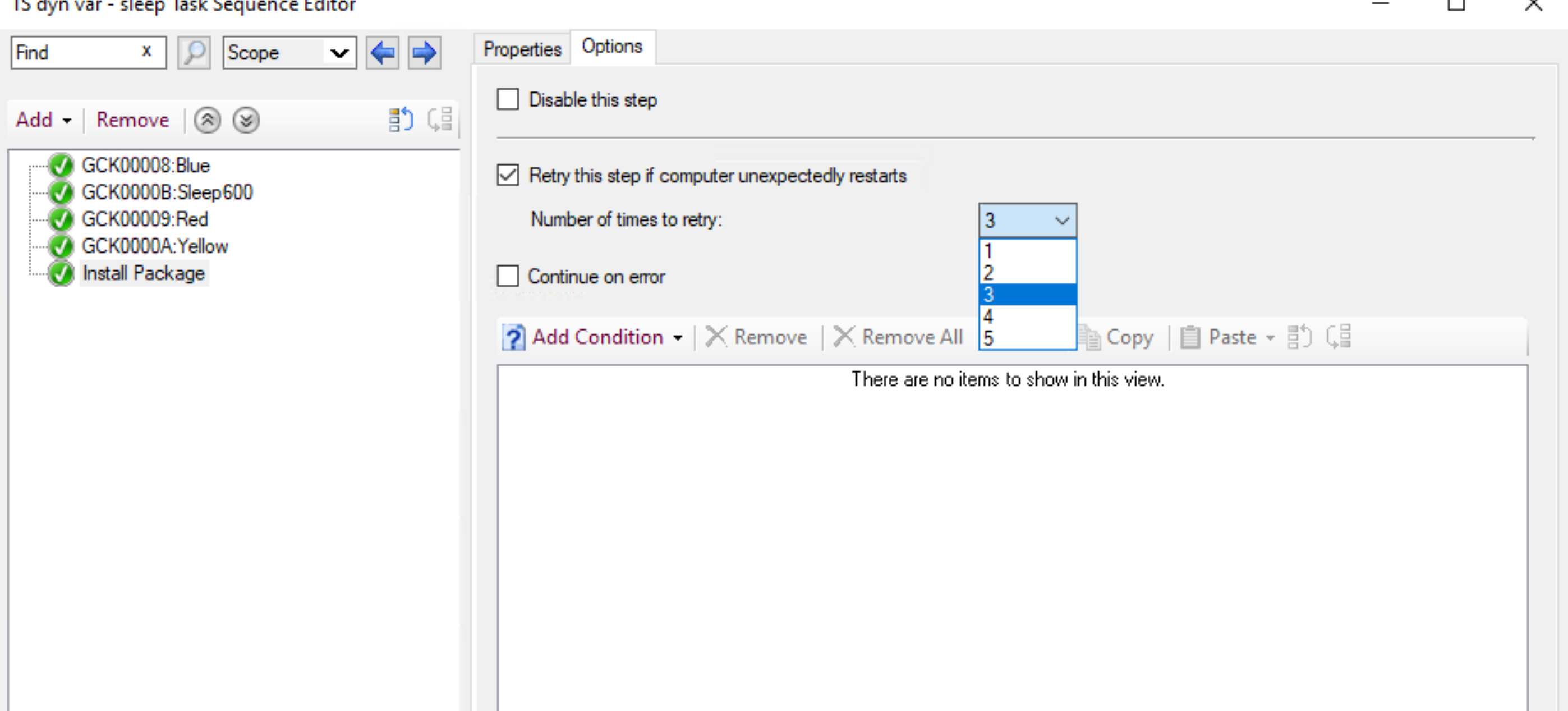Viewport: 1568px width, 711px height.
Task: Toggle Retry this step if computer restarts
Action: 506,175
